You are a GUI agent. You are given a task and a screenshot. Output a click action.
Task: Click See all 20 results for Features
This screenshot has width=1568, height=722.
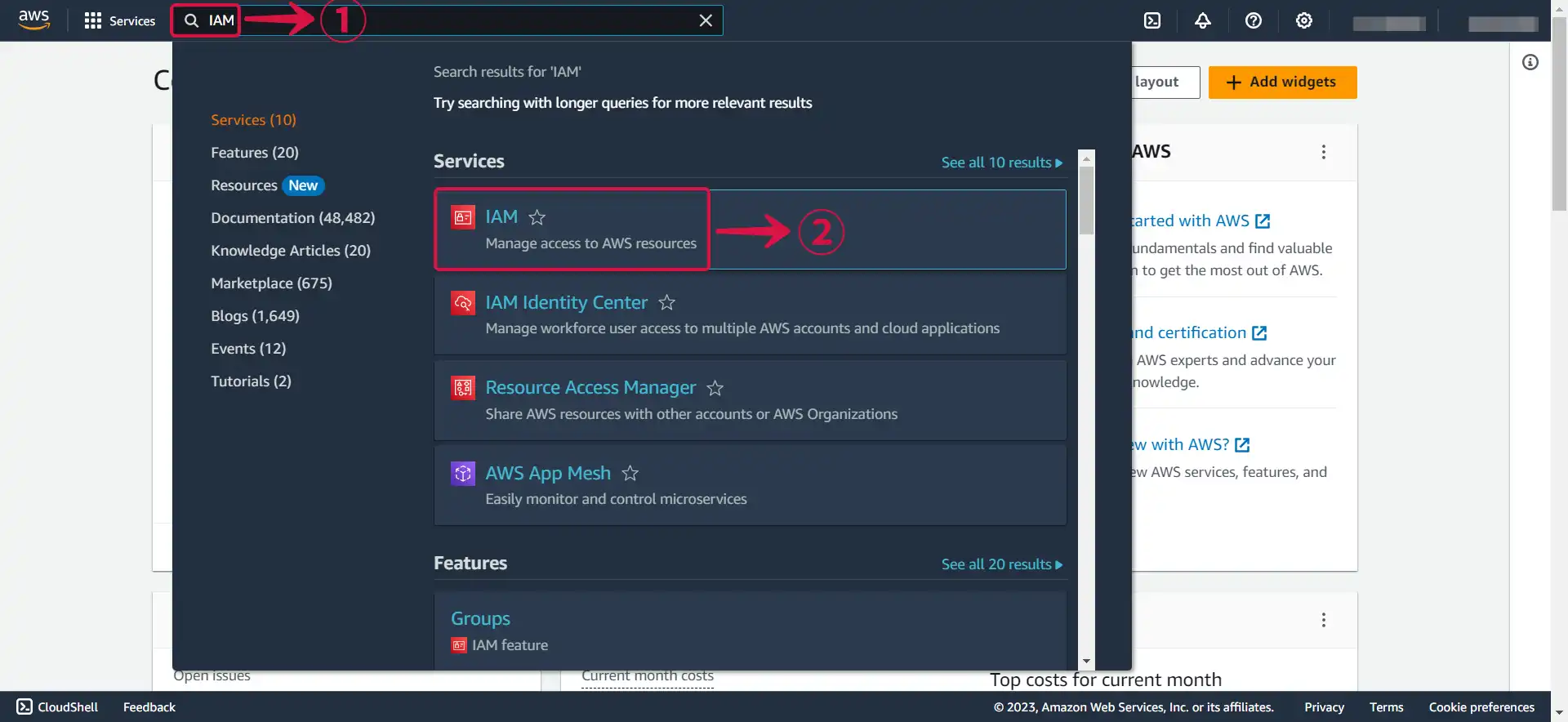[1002, 564]
